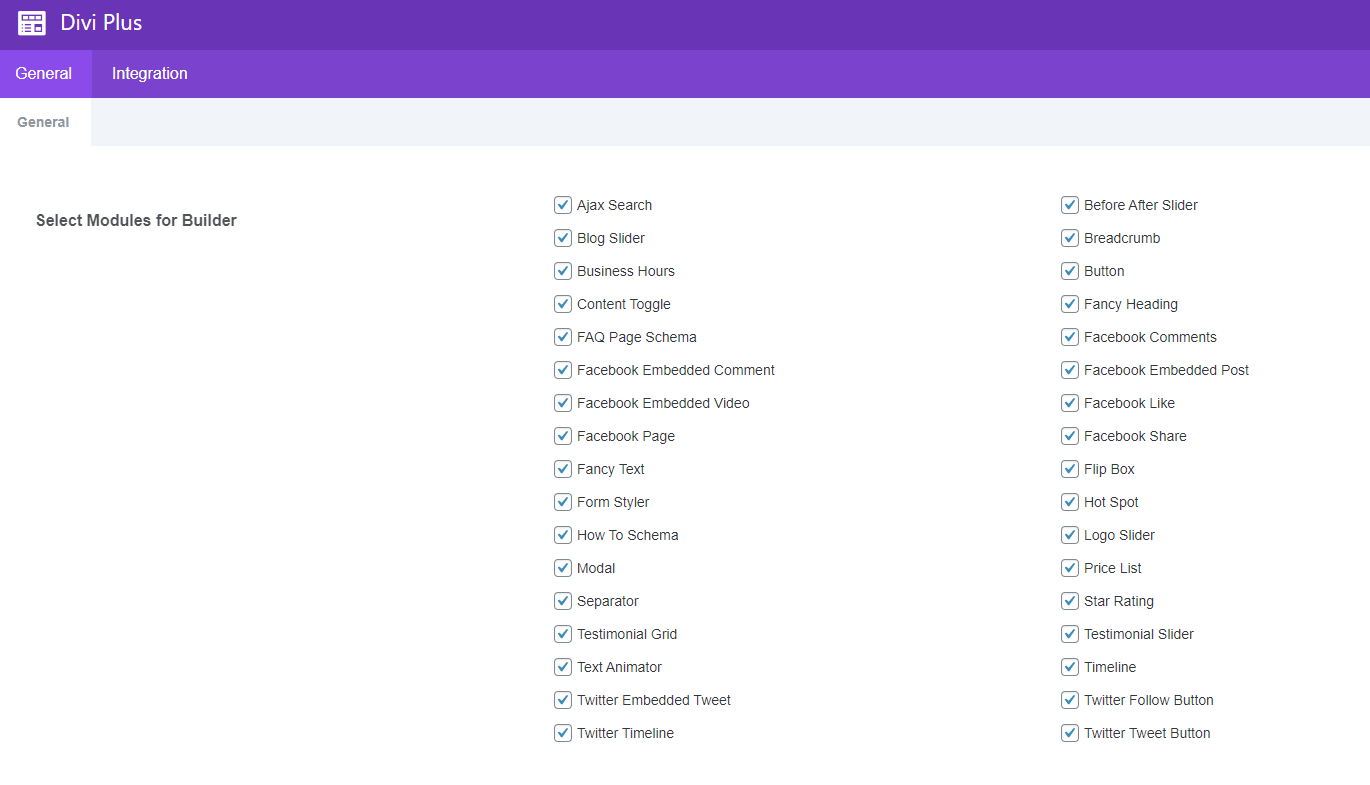Uncheck FAQ Page Schema

pyautogui.click(x=563, y=337)
